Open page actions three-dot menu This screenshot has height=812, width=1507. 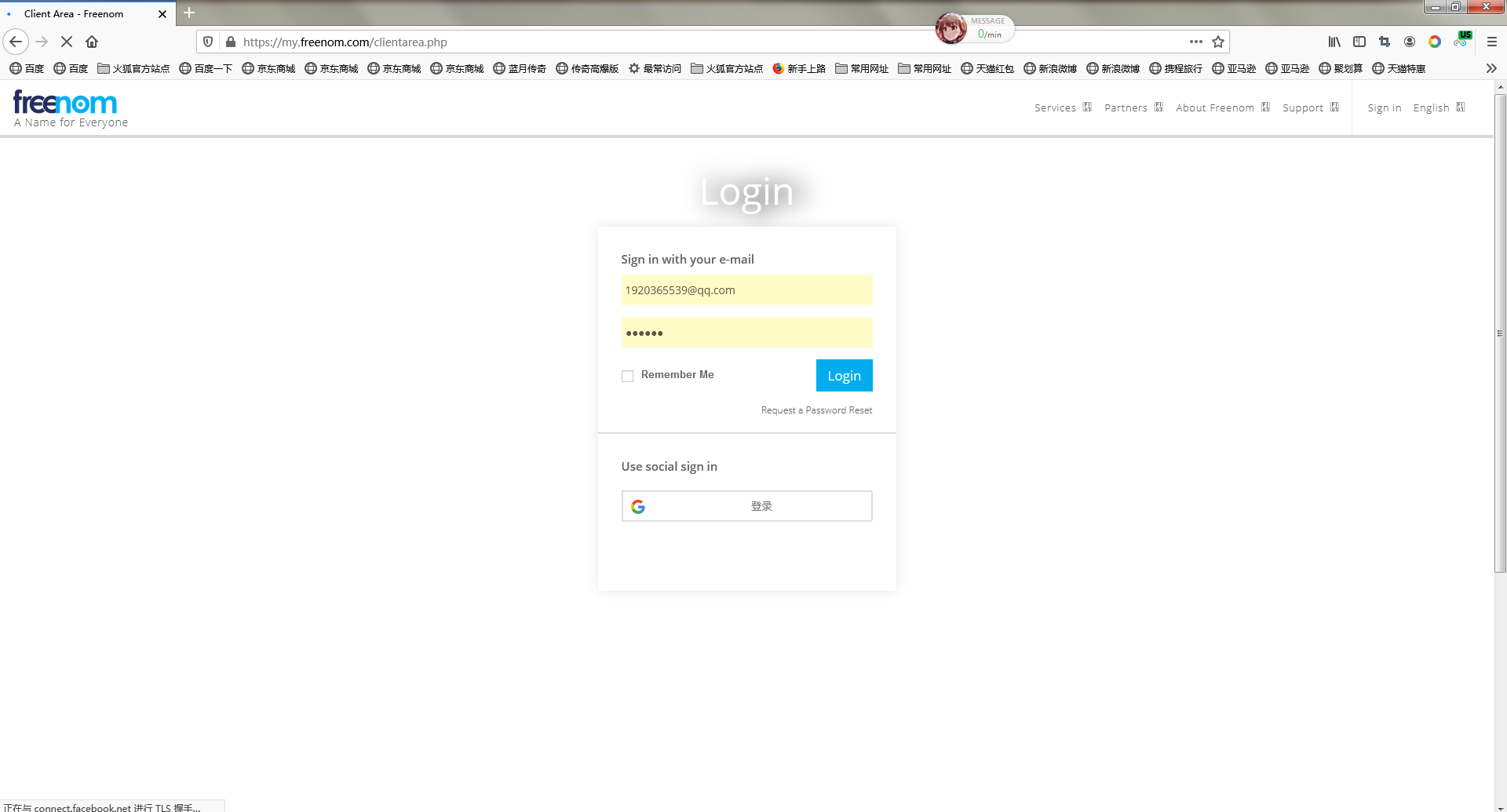click(x=1196, y=42)
